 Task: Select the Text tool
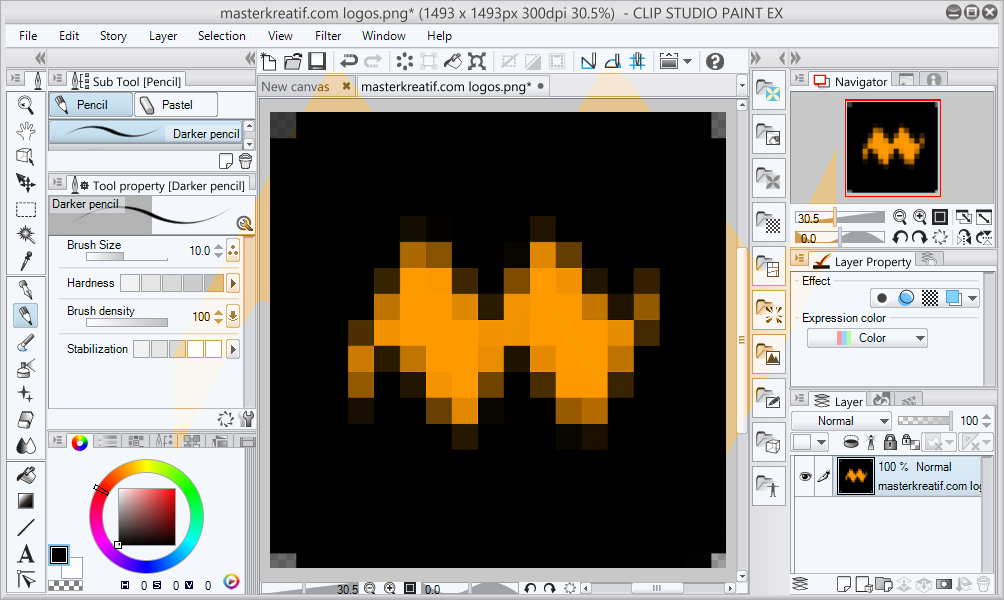click(26, 553)
